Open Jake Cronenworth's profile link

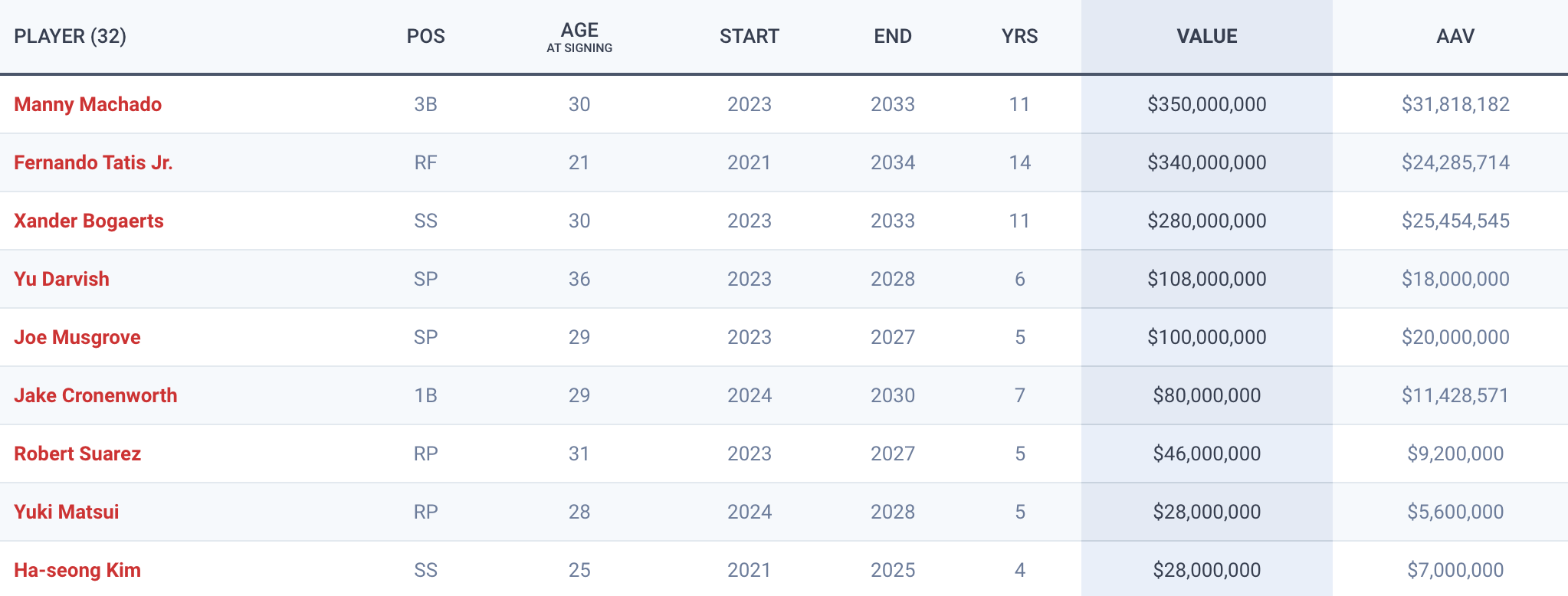click(96, 395)
